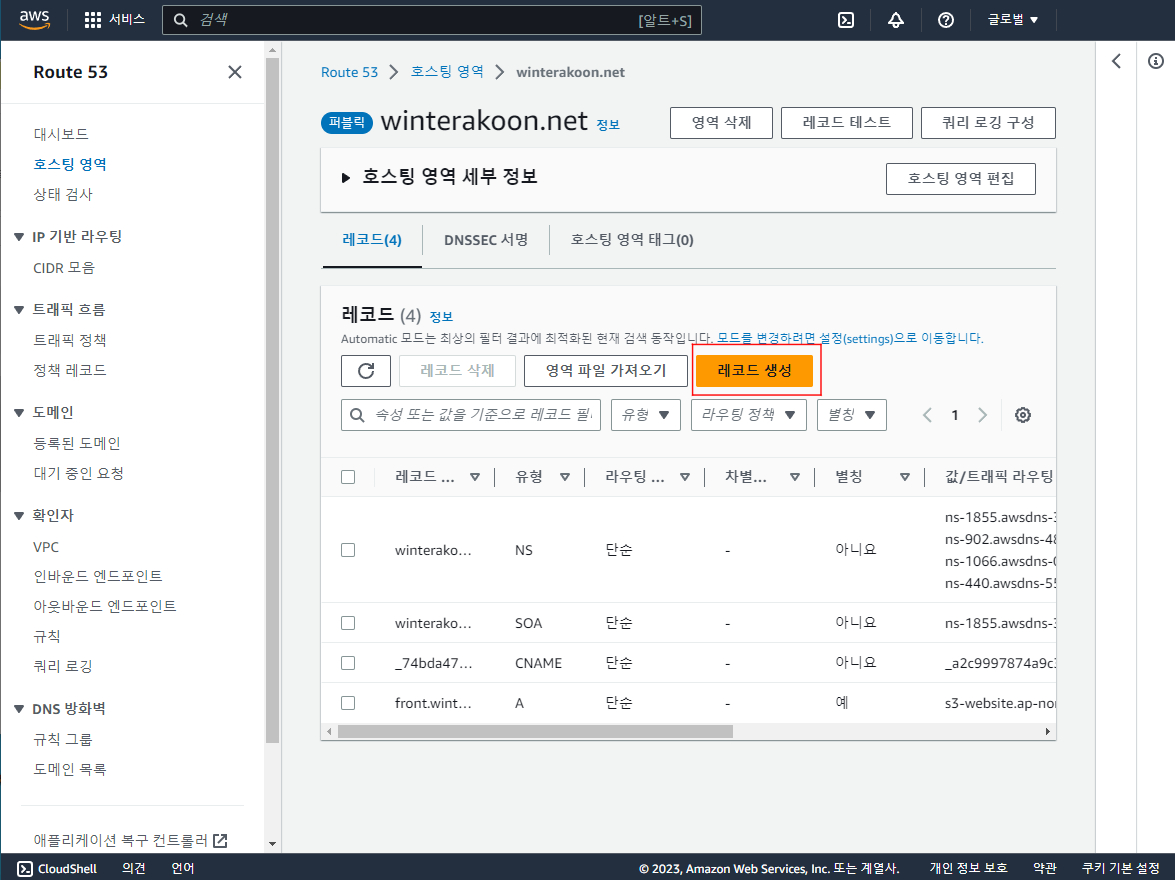The height and width of the screenshot is (880, 1175).
Task: Focus the top 검색 search field
Action: click(432, 20)
